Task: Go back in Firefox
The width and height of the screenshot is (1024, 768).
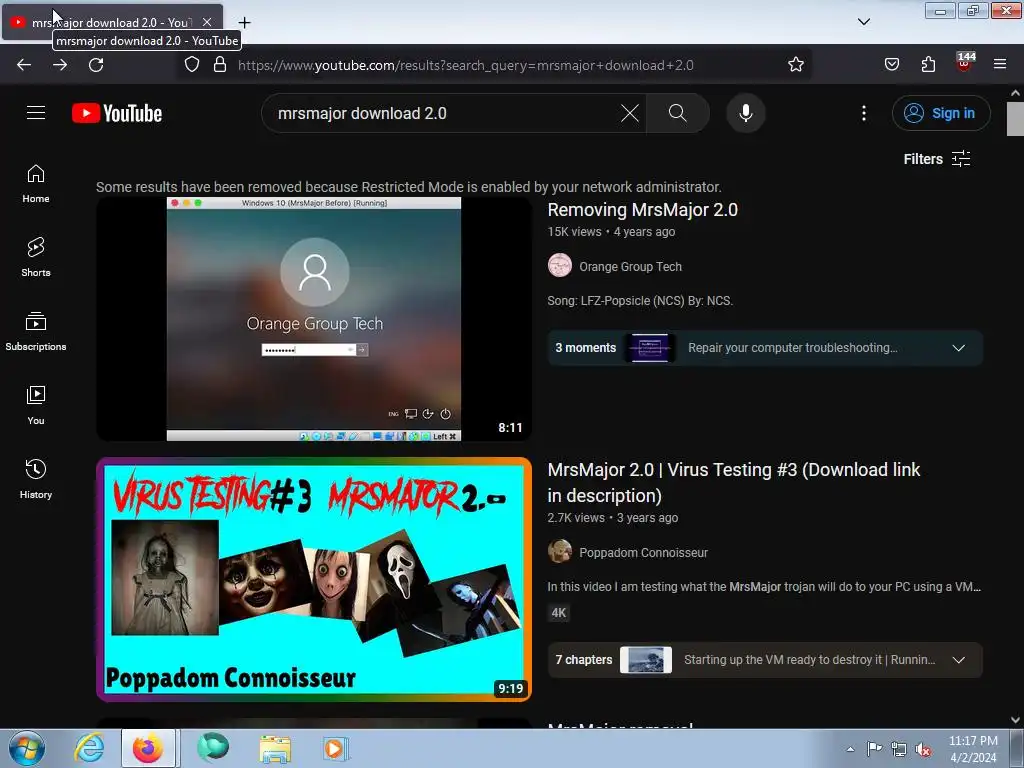Action: [x=24, y=65]
